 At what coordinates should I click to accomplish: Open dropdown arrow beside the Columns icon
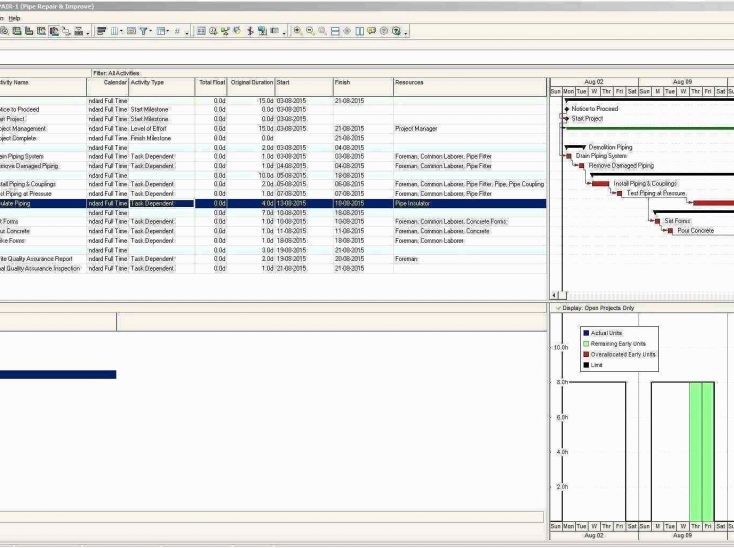click(x=122, y=32)
